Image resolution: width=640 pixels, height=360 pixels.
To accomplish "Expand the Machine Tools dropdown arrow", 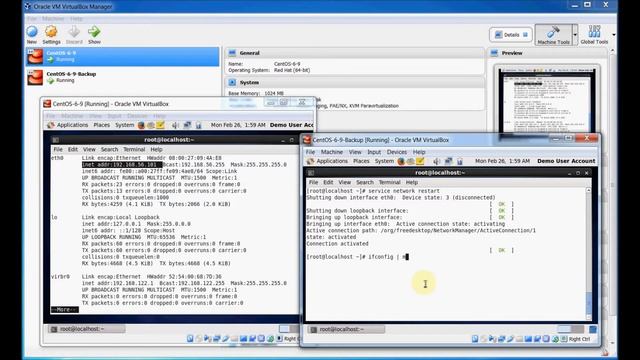I will tap(575, 35).
